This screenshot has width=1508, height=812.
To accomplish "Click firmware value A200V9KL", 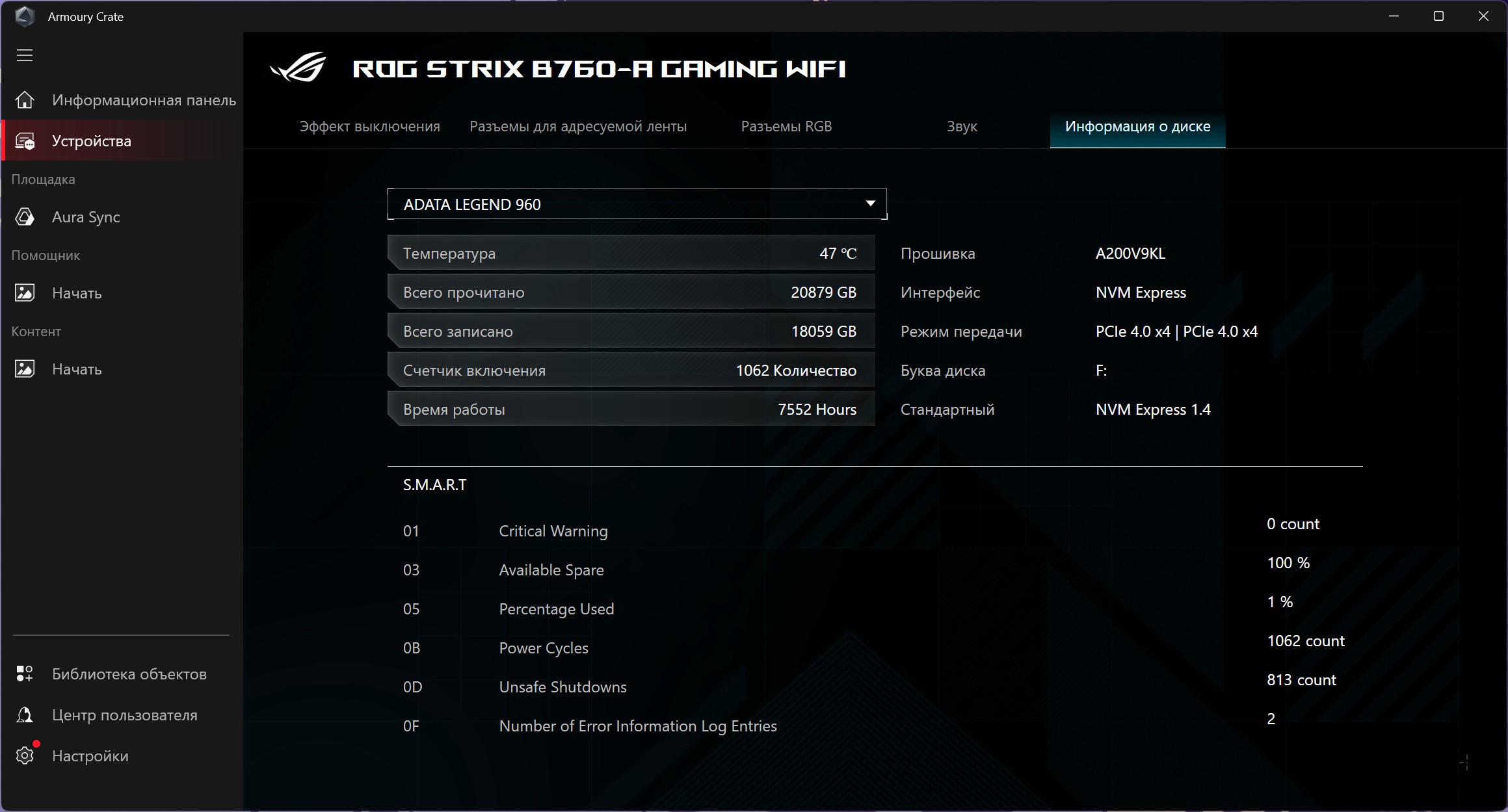I will pos(1130,254).
